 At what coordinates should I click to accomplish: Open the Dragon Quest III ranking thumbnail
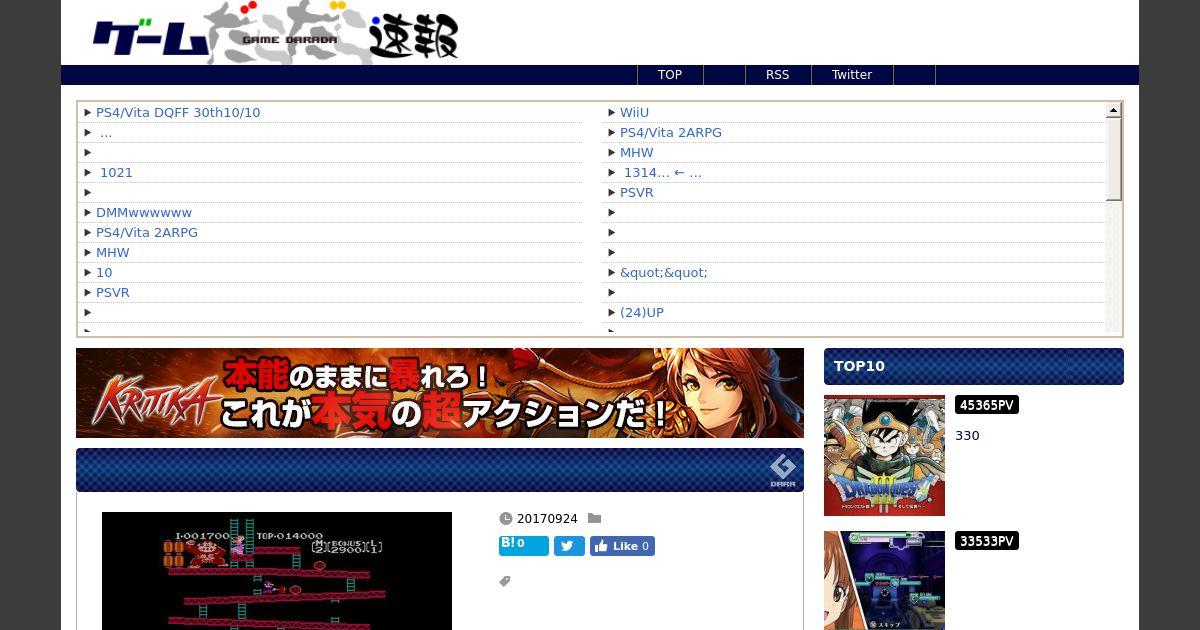[884, 456]
